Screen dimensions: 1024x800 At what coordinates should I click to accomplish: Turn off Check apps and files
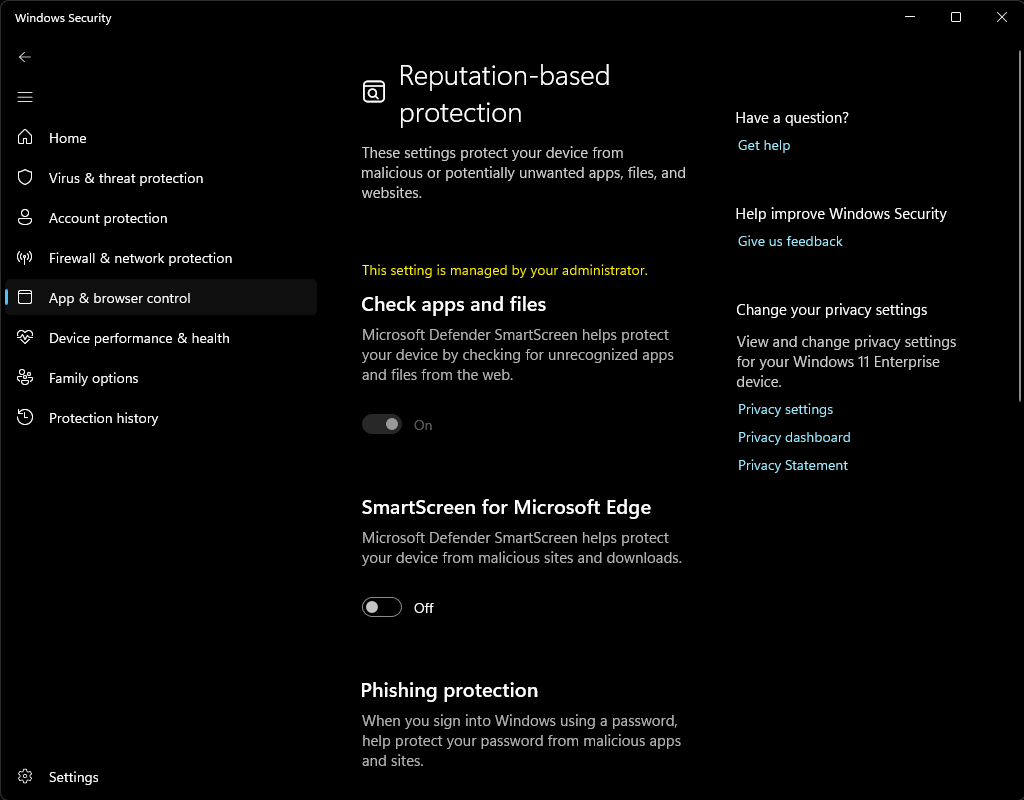pyautogui.click(x=381, y=424)
